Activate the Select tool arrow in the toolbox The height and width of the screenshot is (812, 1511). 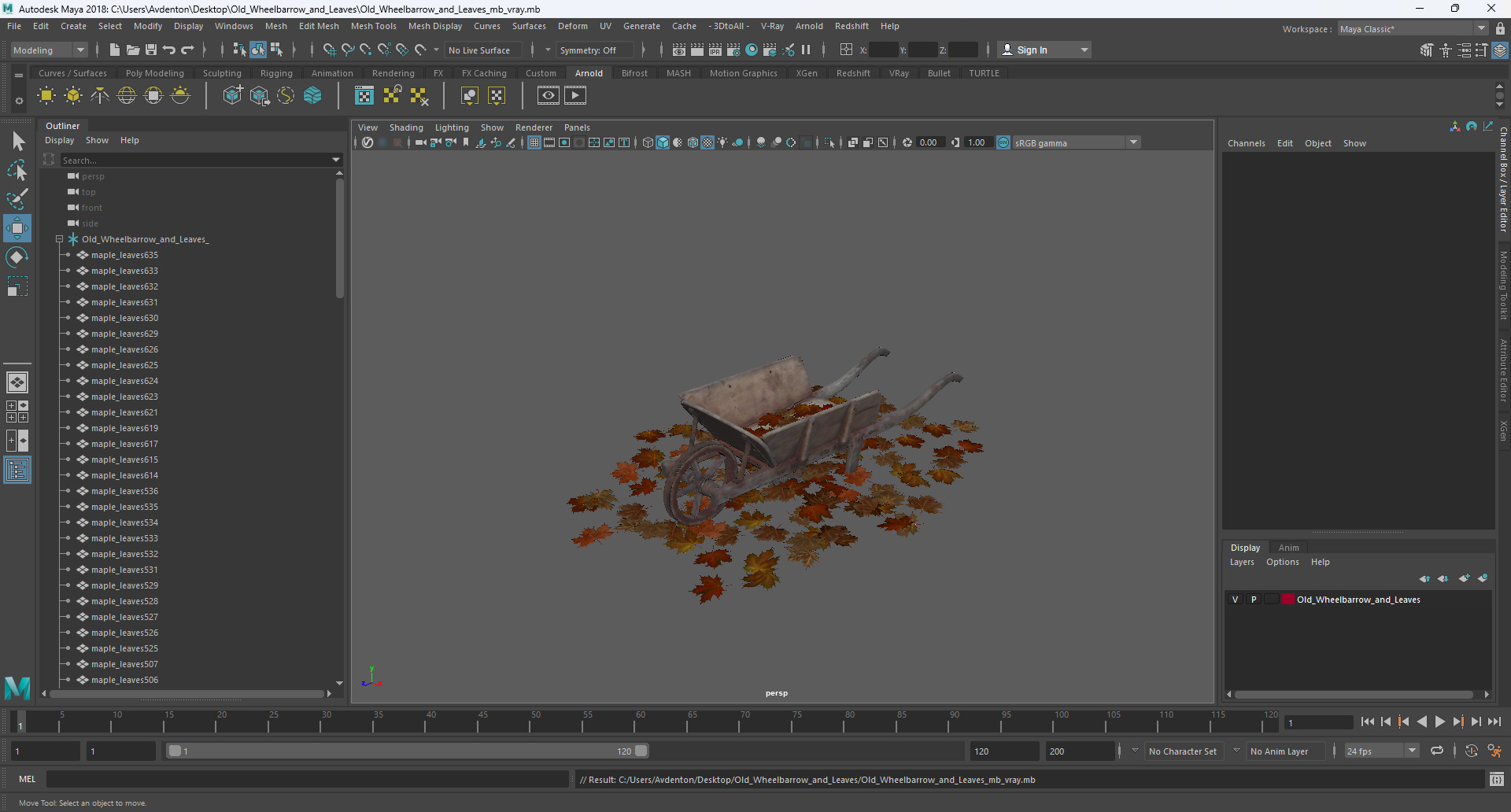[x=17, y=142]
